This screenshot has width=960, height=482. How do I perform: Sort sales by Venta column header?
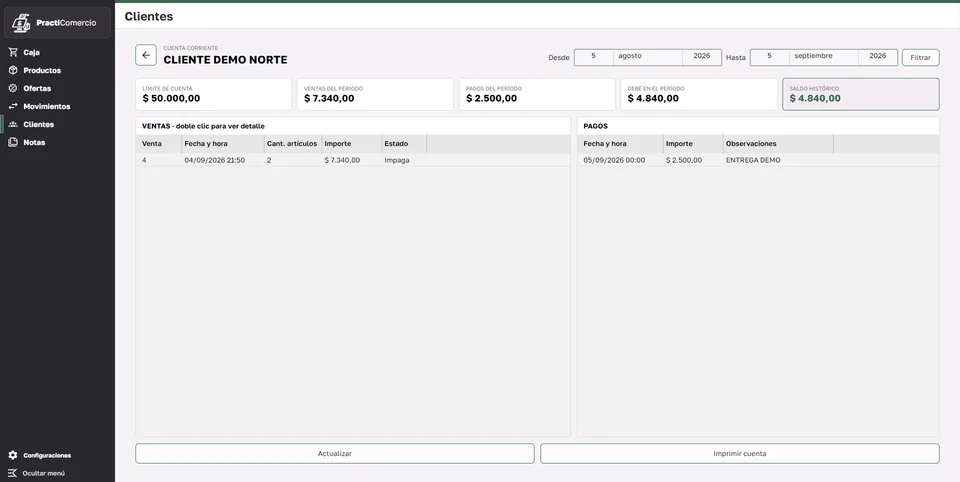[159, 144]
